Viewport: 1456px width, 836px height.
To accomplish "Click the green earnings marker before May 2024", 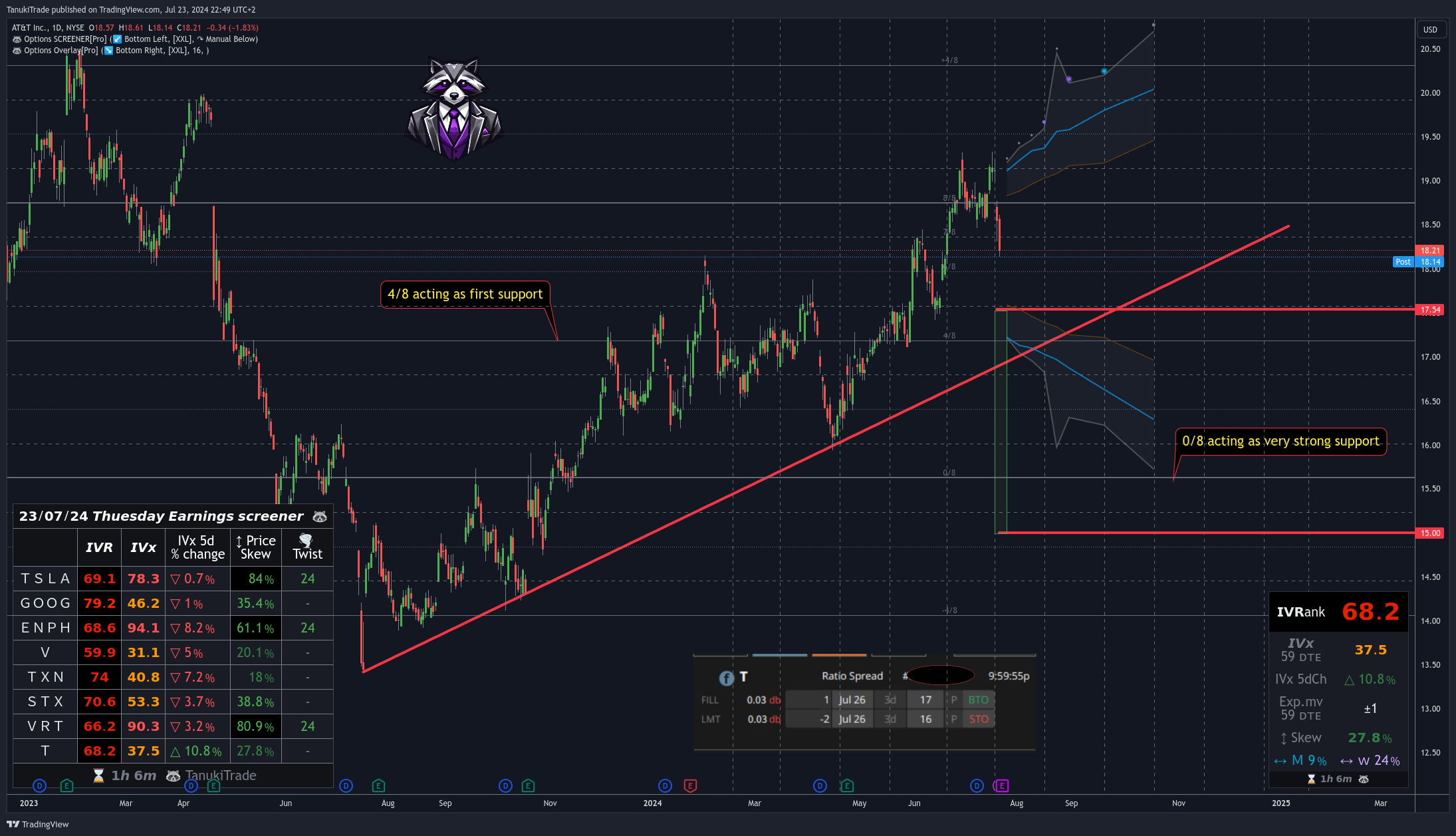I will (847, 785).
